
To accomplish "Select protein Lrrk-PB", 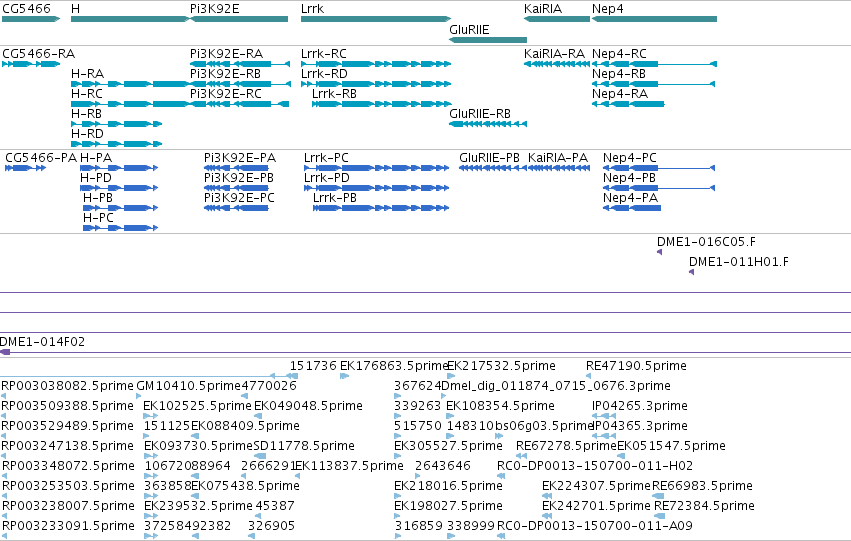I will 381,208.
